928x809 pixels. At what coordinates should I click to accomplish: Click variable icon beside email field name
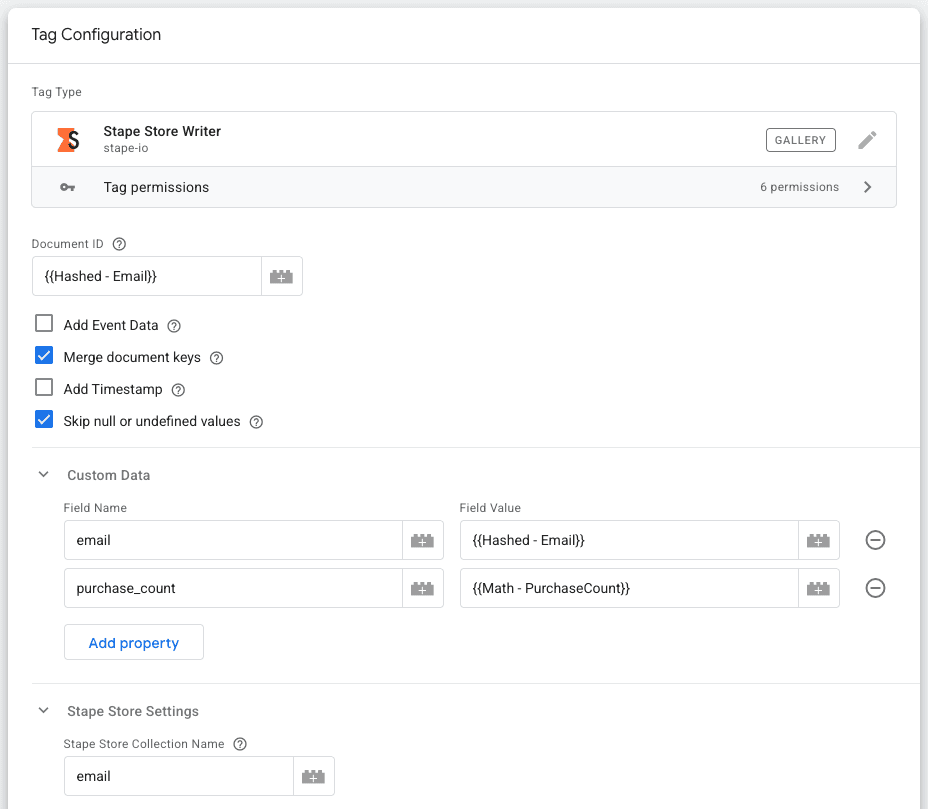422,540
